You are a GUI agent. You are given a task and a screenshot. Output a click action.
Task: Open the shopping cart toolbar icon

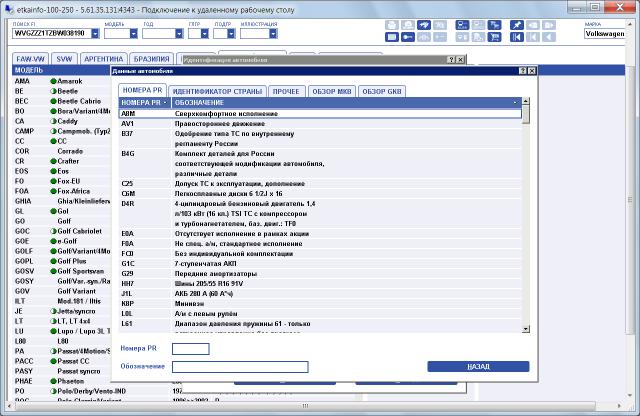point(495,38)
